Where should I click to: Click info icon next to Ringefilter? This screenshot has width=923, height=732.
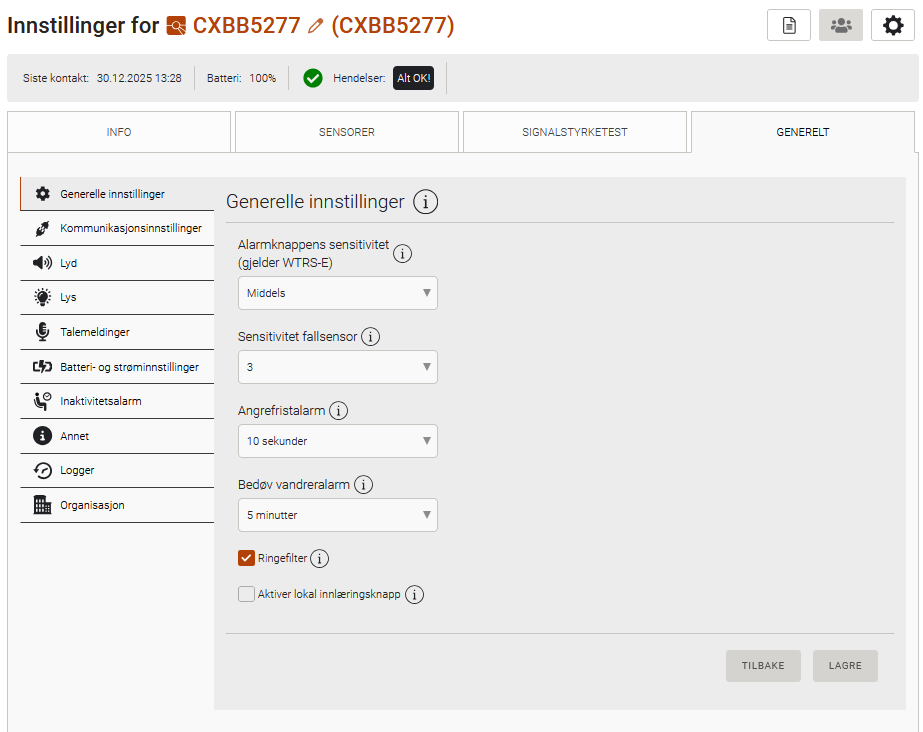pyautogui.click(x=320, y=559)
